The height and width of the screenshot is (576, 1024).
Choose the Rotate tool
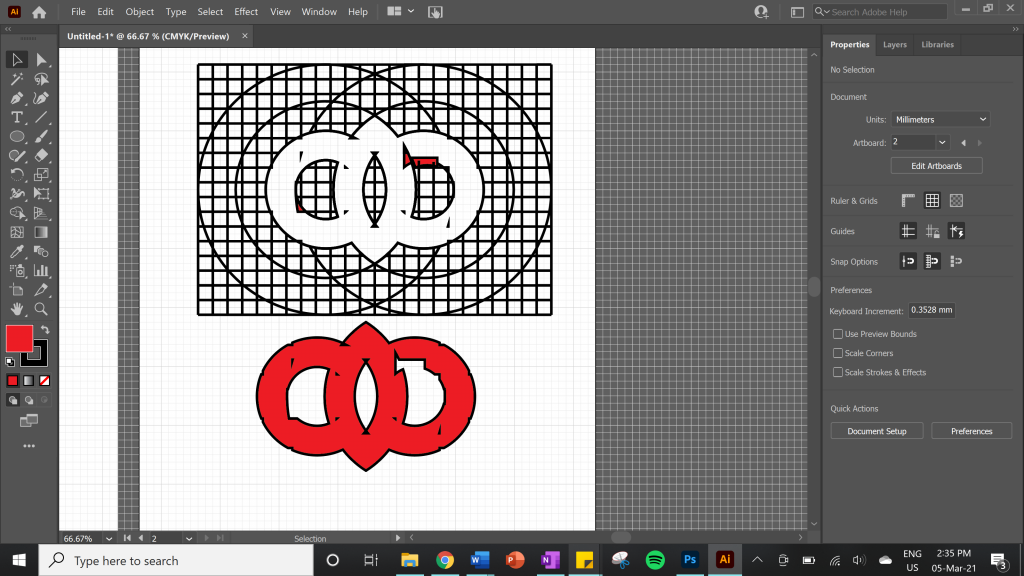coord(17,175)
